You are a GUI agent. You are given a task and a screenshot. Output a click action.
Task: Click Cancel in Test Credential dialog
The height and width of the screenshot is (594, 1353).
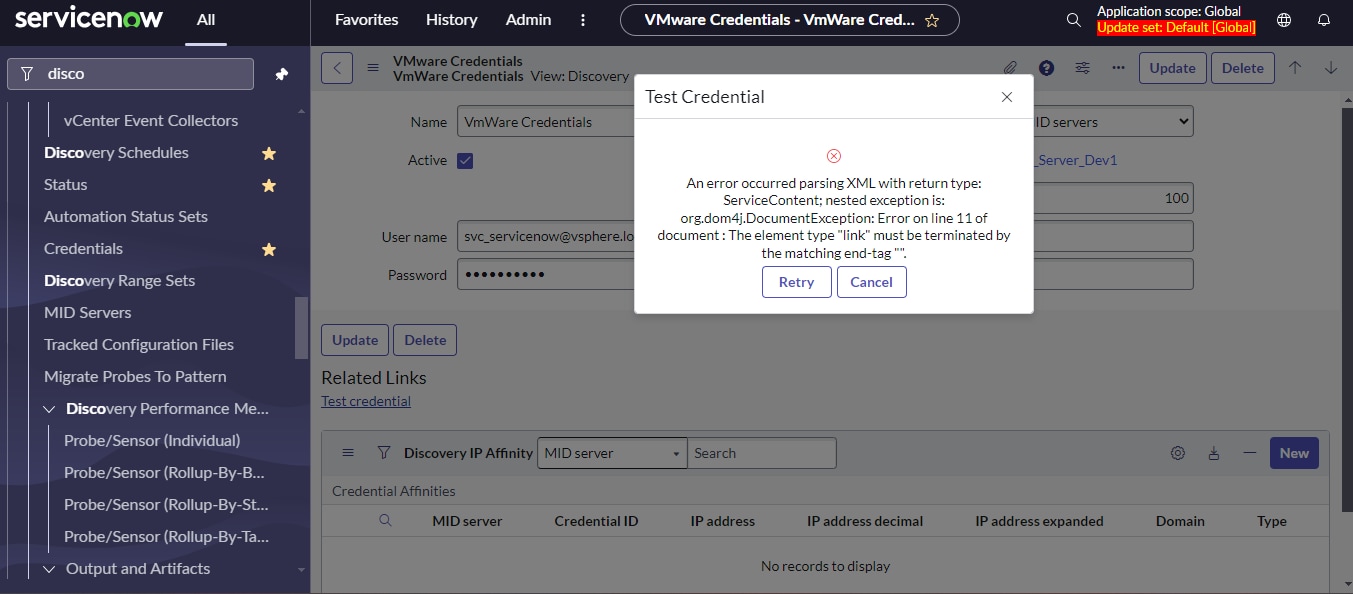pyautogui.click(x=871, y=282)
